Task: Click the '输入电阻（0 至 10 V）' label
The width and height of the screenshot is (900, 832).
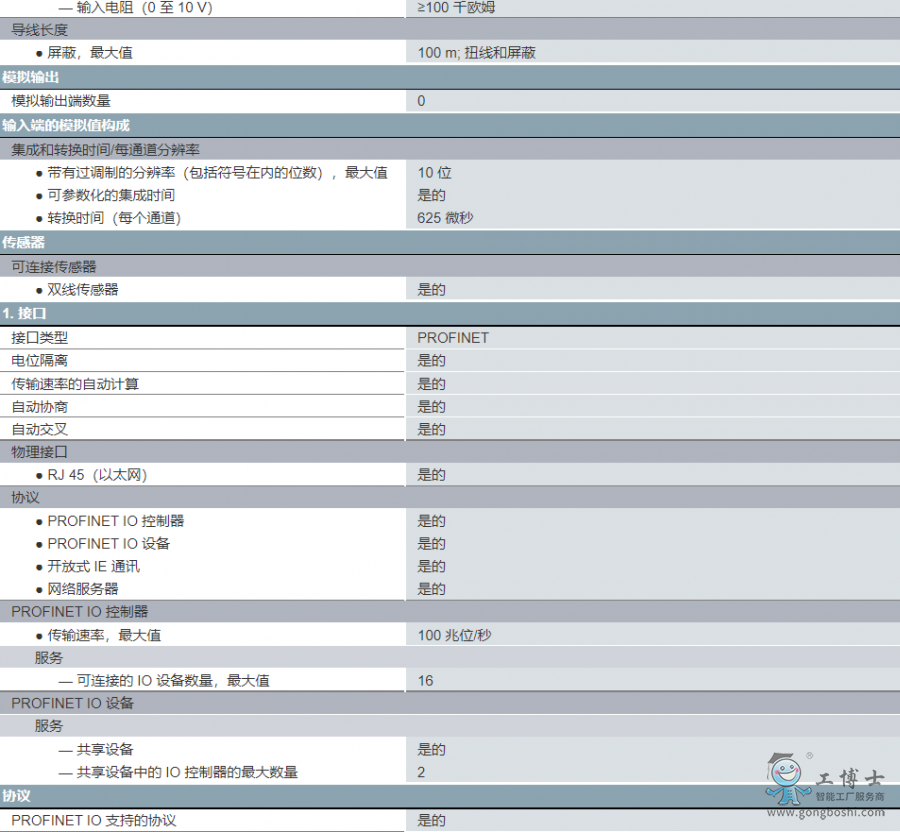Action: (x=144, y=7)
